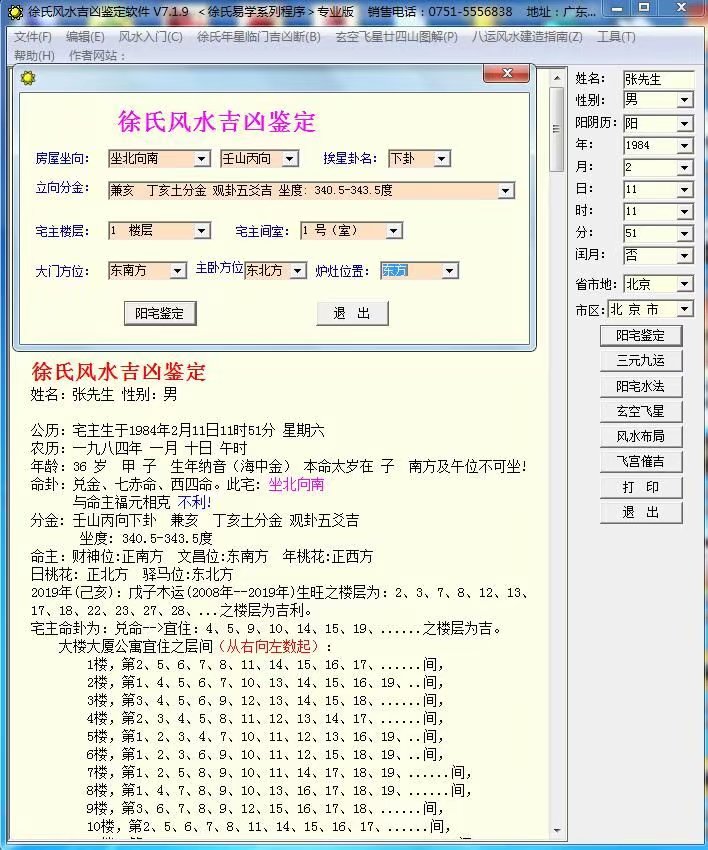Click the 打 印 button

pyautogui.click(x=641, y=487)
